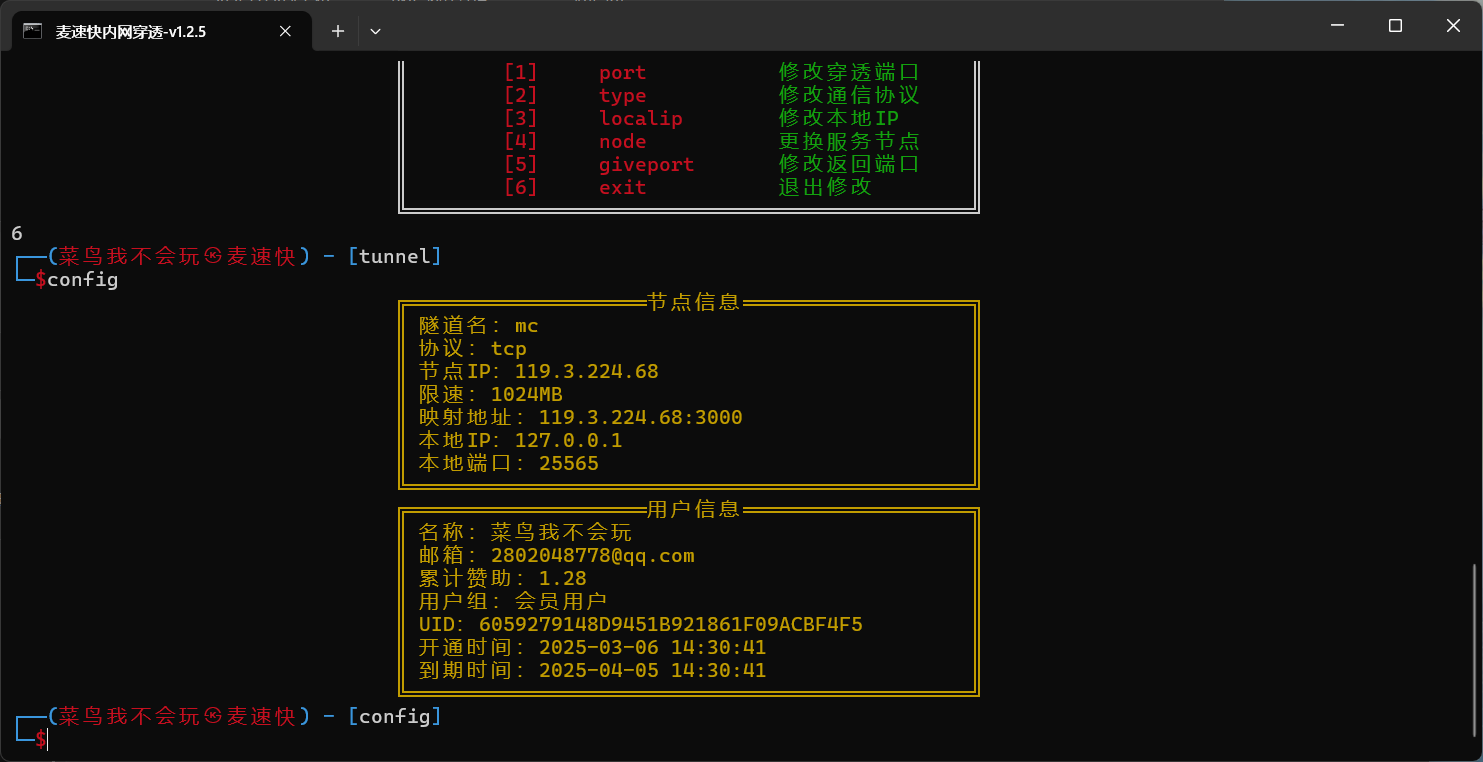
Task: Click the terminal icon in the tab
Action: (x=33, y=31)
